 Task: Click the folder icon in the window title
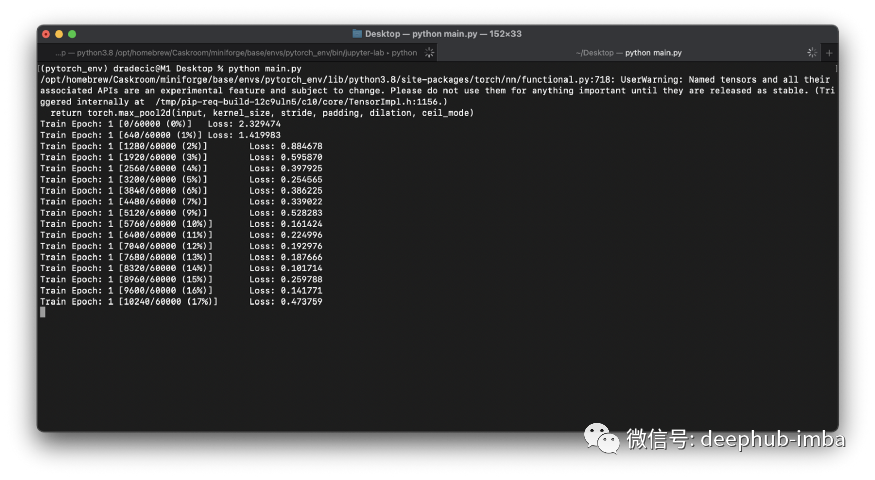pyautogui.click(x=357, y=33)
